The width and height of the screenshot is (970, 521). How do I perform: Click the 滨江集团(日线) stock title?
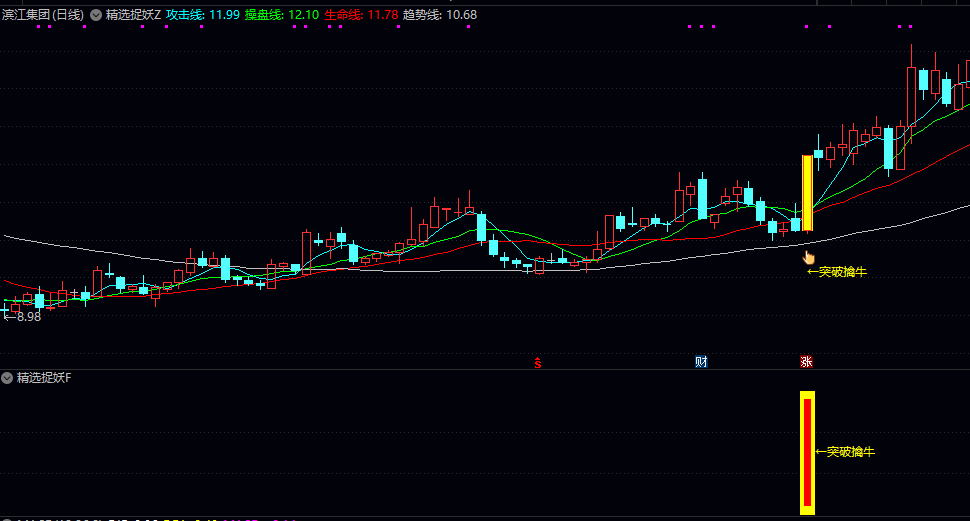coord(43,15)
